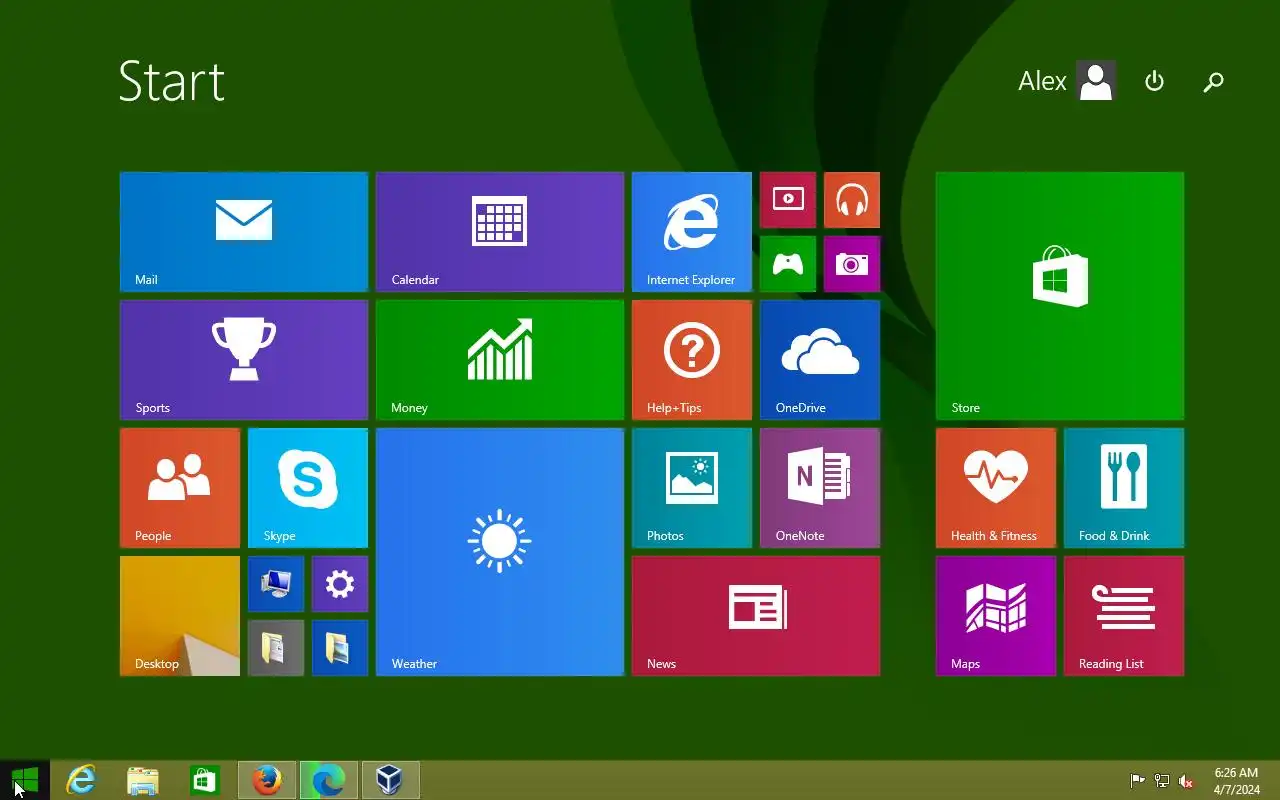The width and height of the screenshot is (1280, 800).
Task: Open the Help+Tips tile
Action: pyautogui.click(x=692, y=360)
